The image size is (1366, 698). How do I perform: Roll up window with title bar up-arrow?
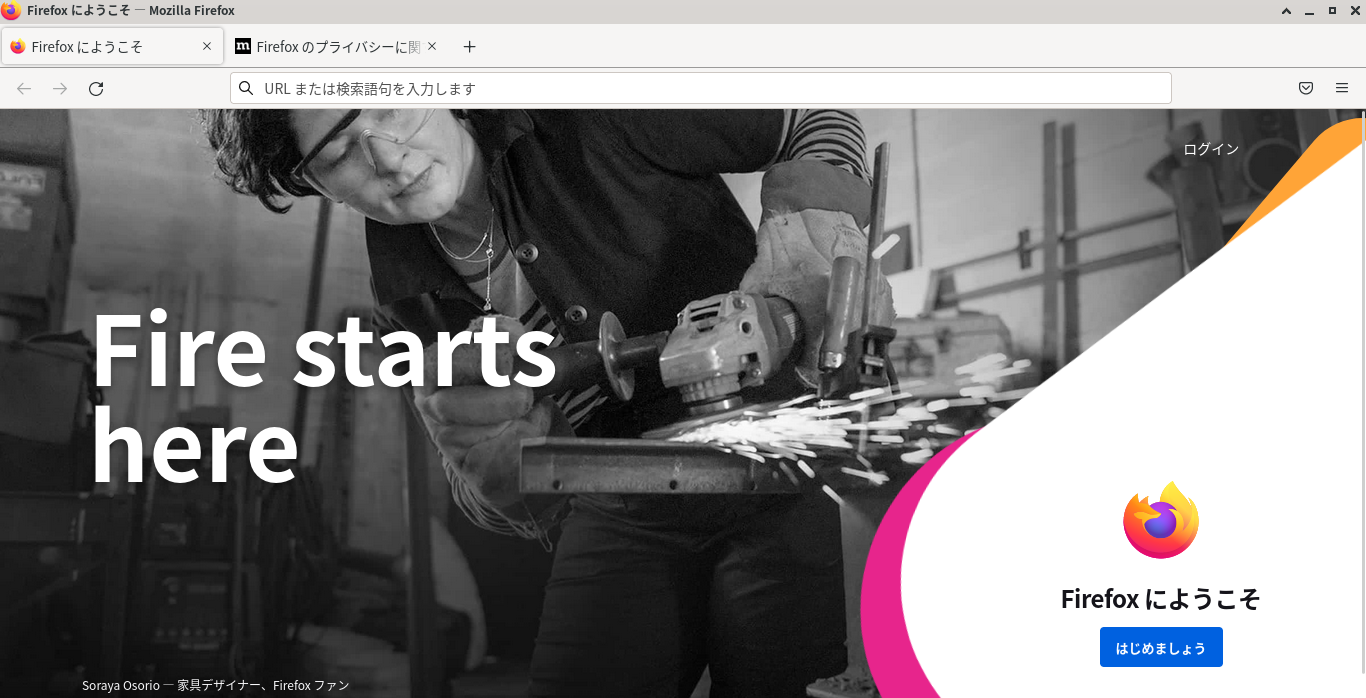pos(1287,11)
